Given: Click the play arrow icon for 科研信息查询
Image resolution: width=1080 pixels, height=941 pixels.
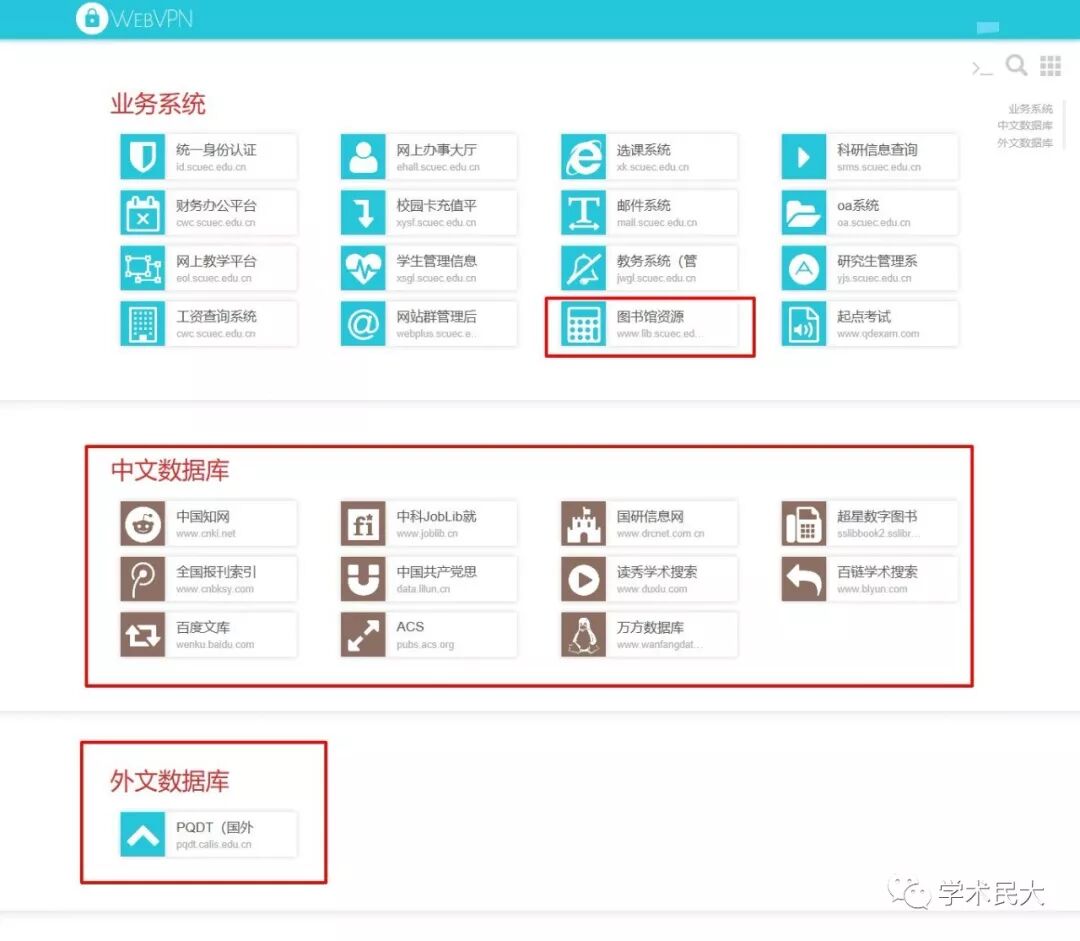Looking at the screenshot, I should pos(804,156).
